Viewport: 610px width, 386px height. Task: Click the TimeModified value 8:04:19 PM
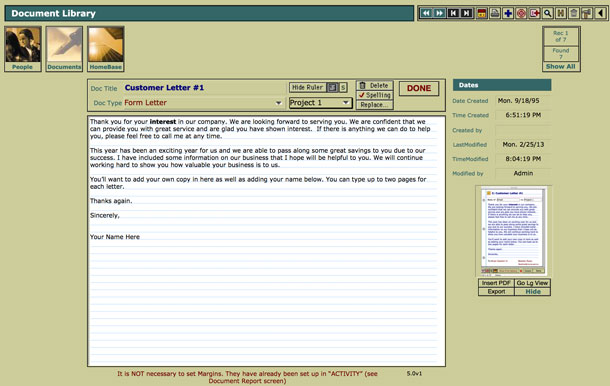coord(523,159)
